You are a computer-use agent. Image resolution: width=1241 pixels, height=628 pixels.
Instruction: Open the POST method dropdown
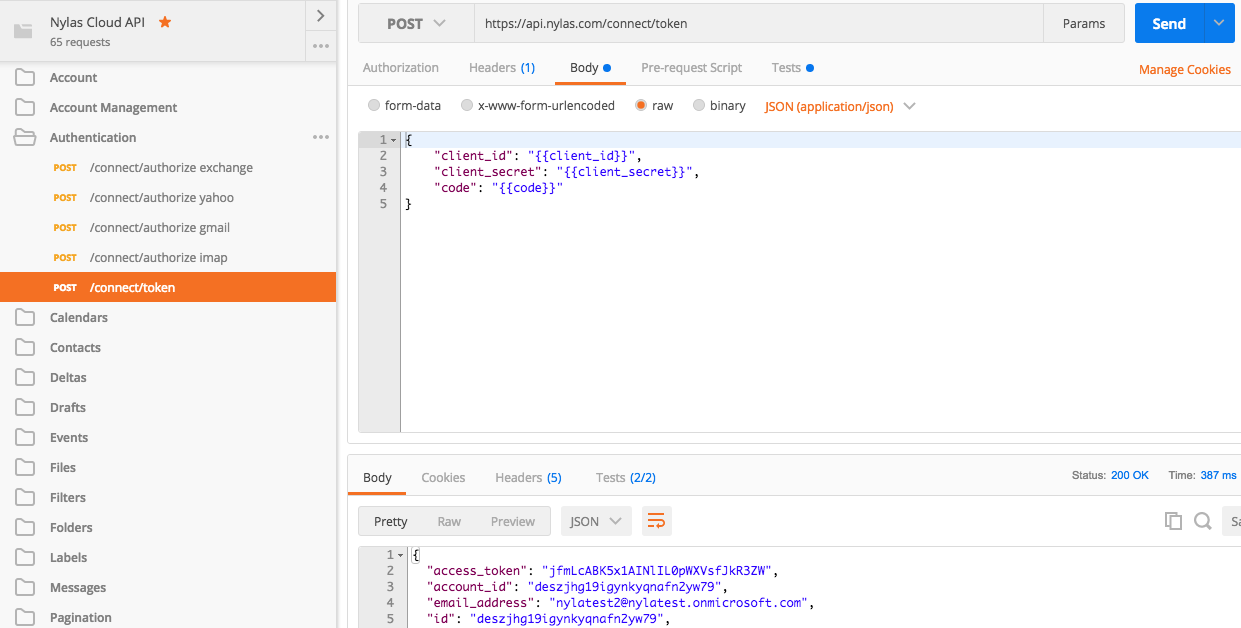(416, 23)
